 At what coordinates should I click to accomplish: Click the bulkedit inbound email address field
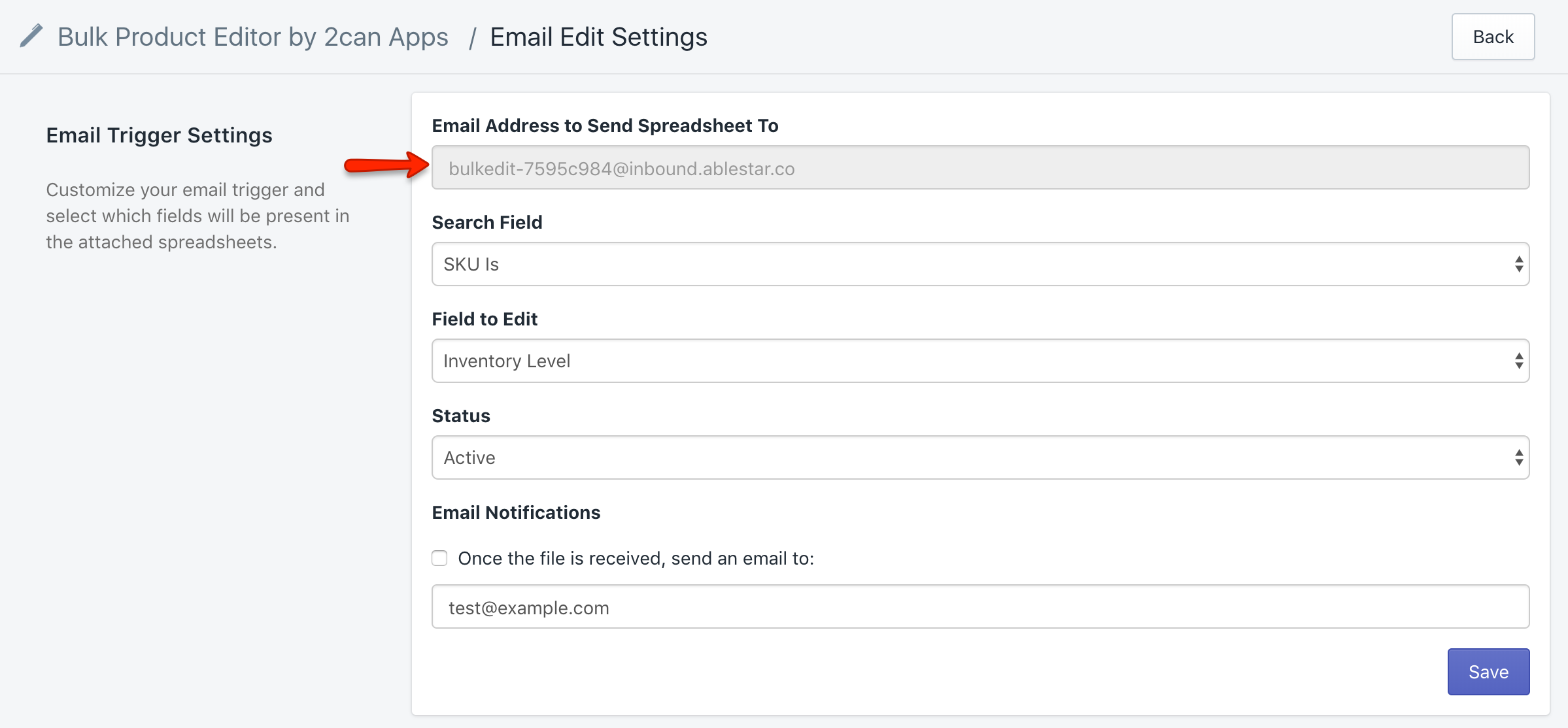click(x=980, y=168)
